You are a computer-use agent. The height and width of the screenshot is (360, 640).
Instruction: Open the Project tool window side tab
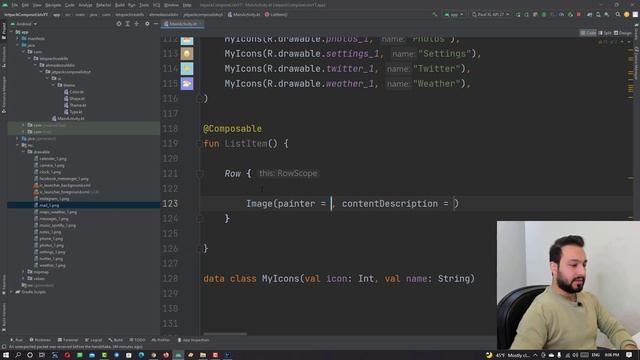coord(4,30)
